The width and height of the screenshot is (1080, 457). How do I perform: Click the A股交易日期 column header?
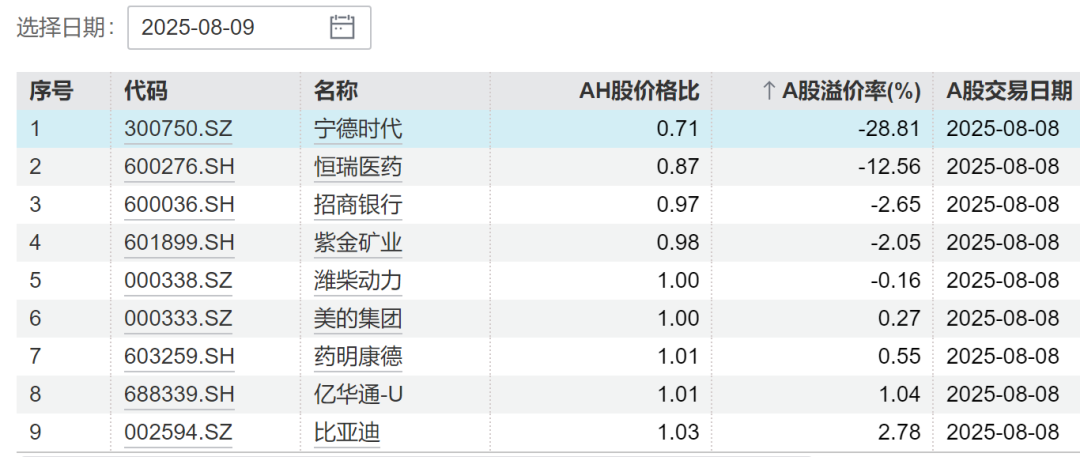click(x=1008, y=91)
